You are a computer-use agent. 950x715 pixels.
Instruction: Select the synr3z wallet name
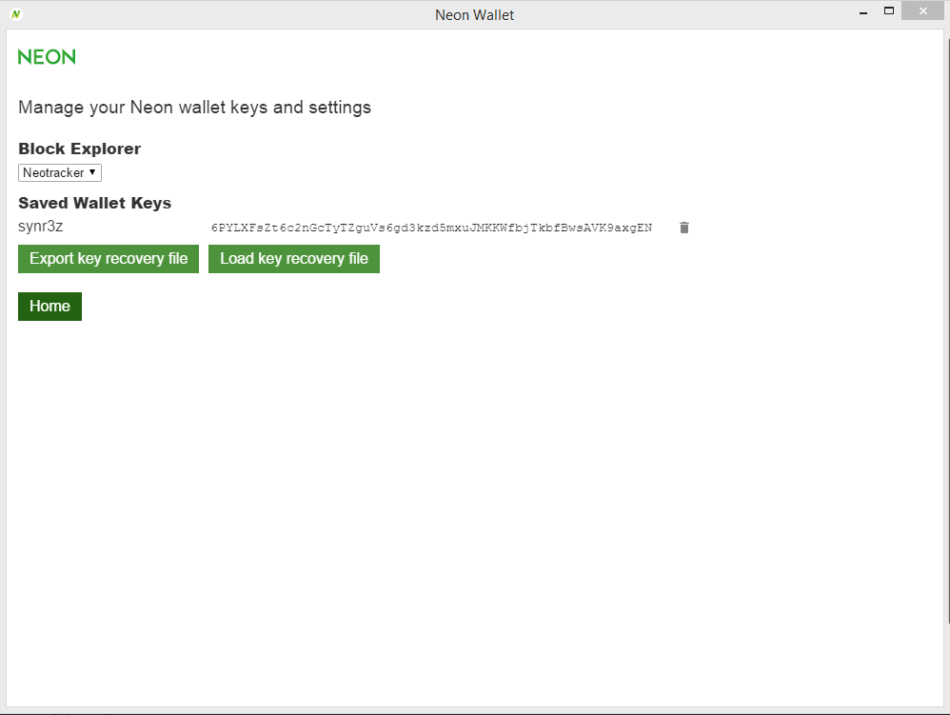pos(41,227)
